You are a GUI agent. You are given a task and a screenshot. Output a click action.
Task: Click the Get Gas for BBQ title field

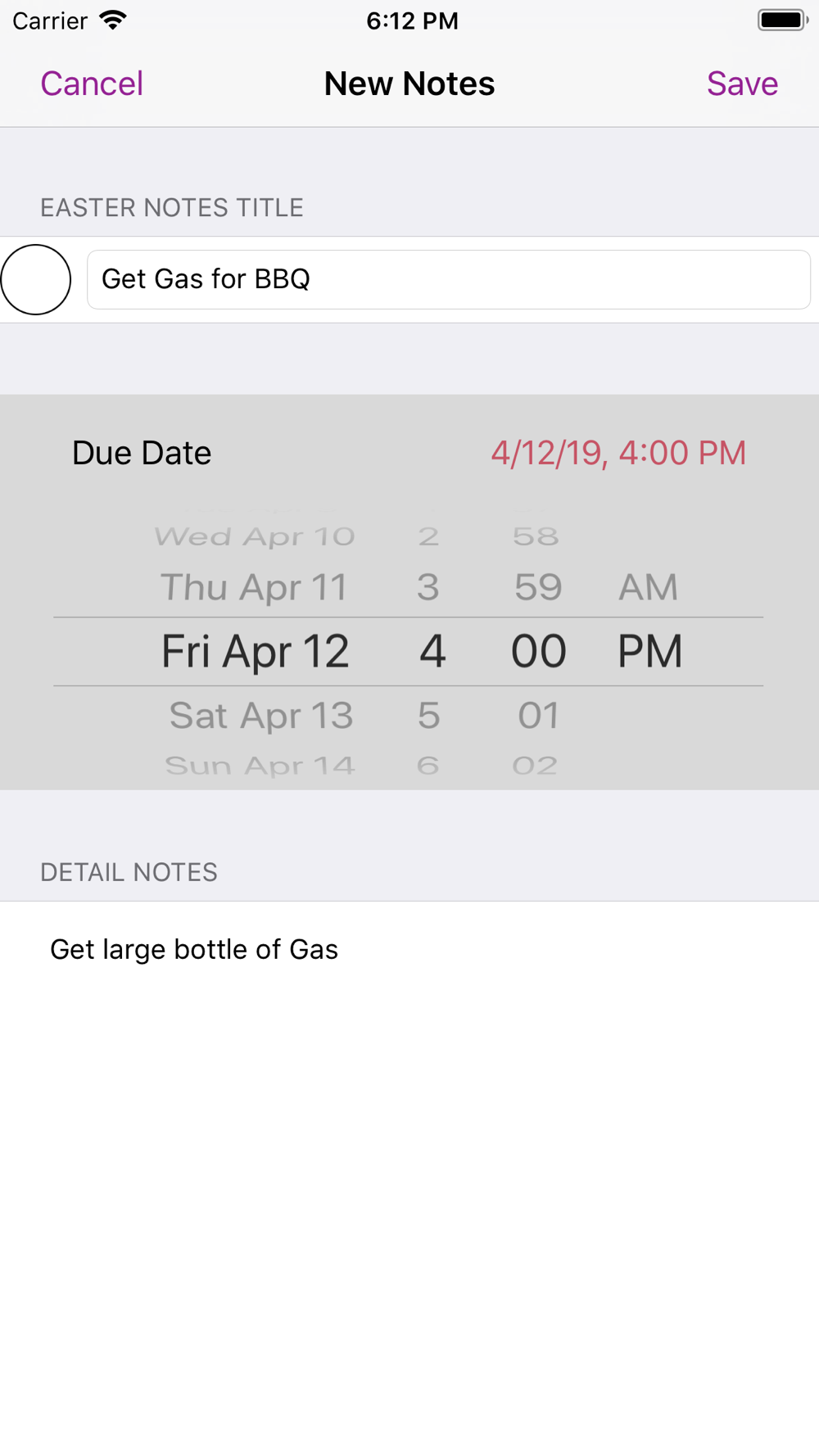449,280
